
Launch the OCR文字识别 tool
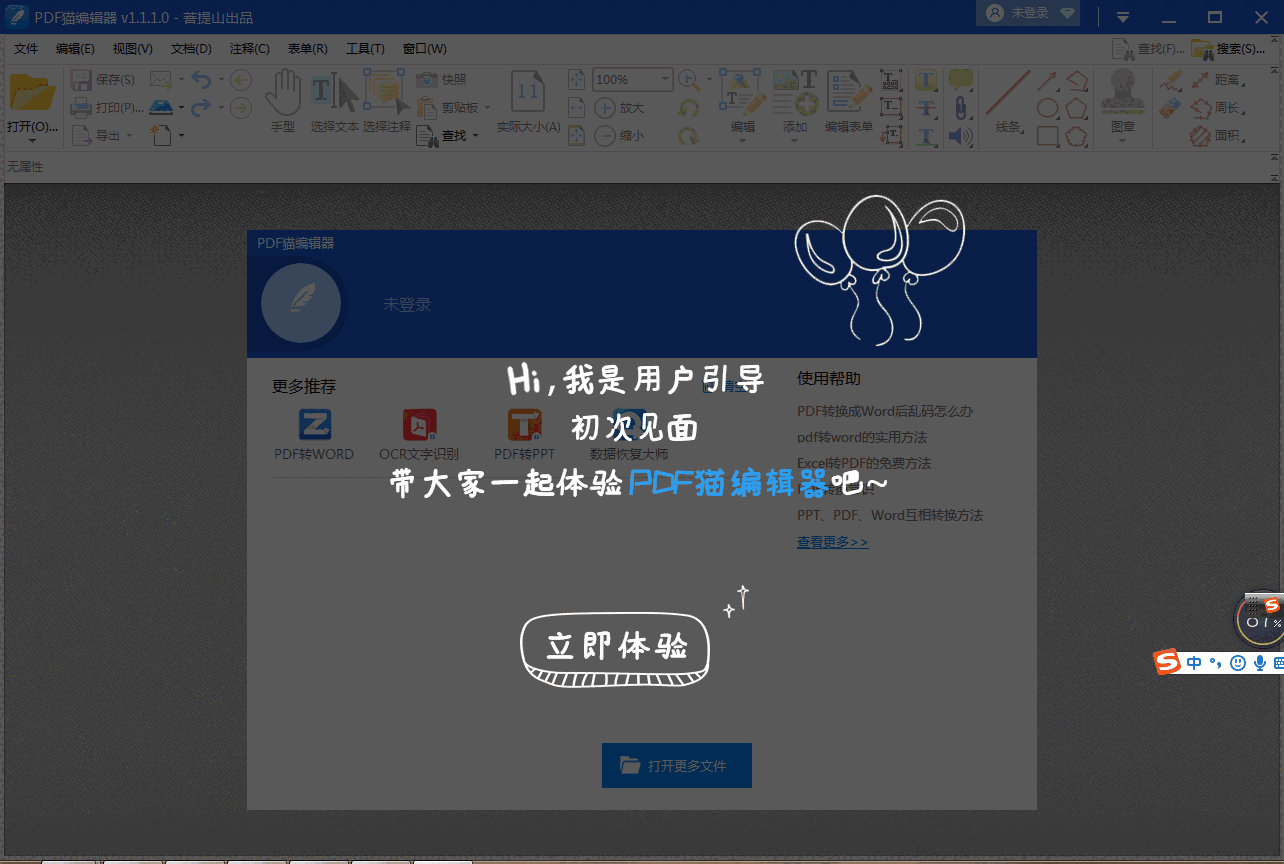click(419, 423)
